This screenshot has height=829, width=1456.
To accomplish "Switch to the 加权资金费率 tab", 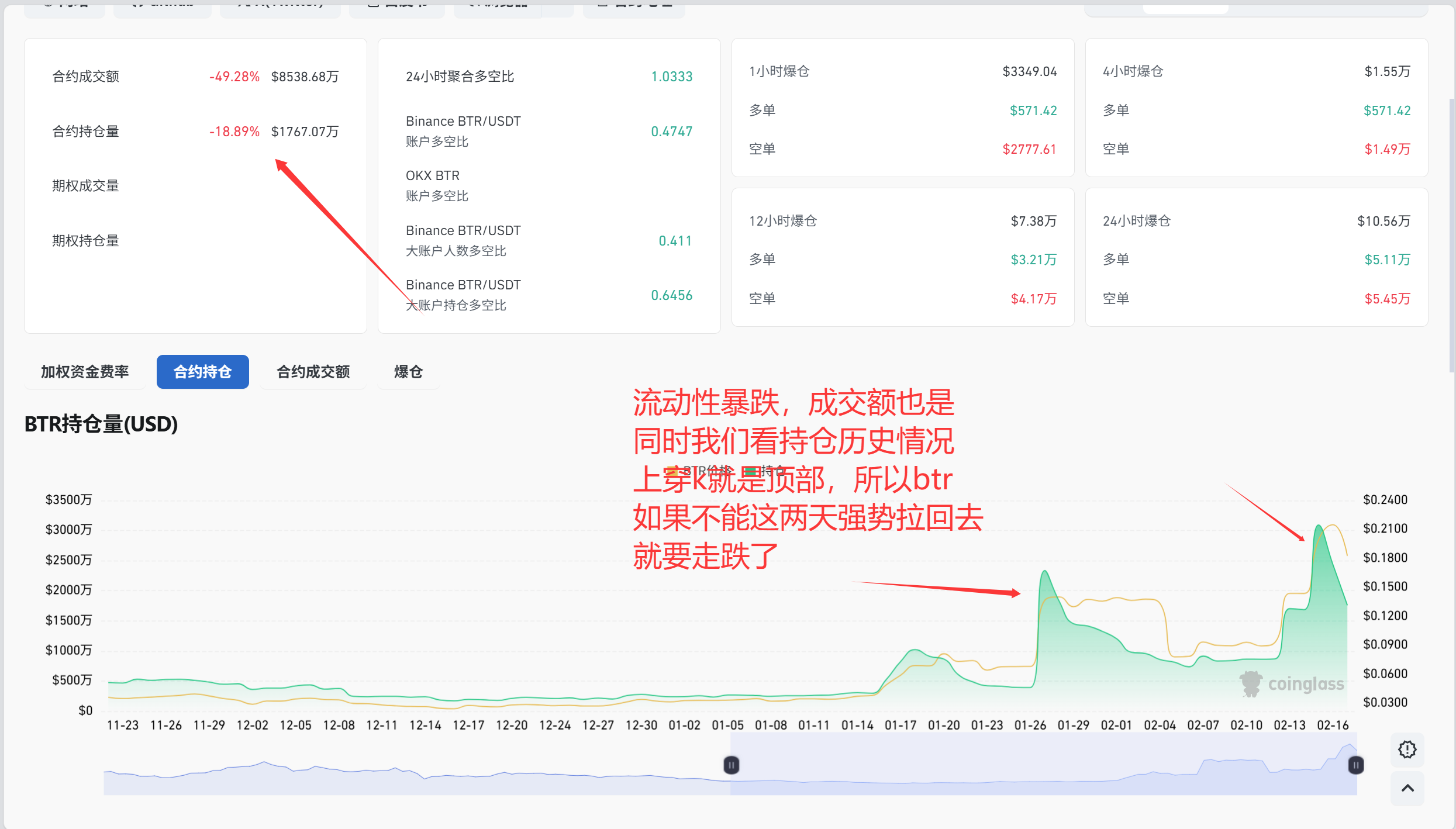I will pyautogui.click(x=85, y=372).
